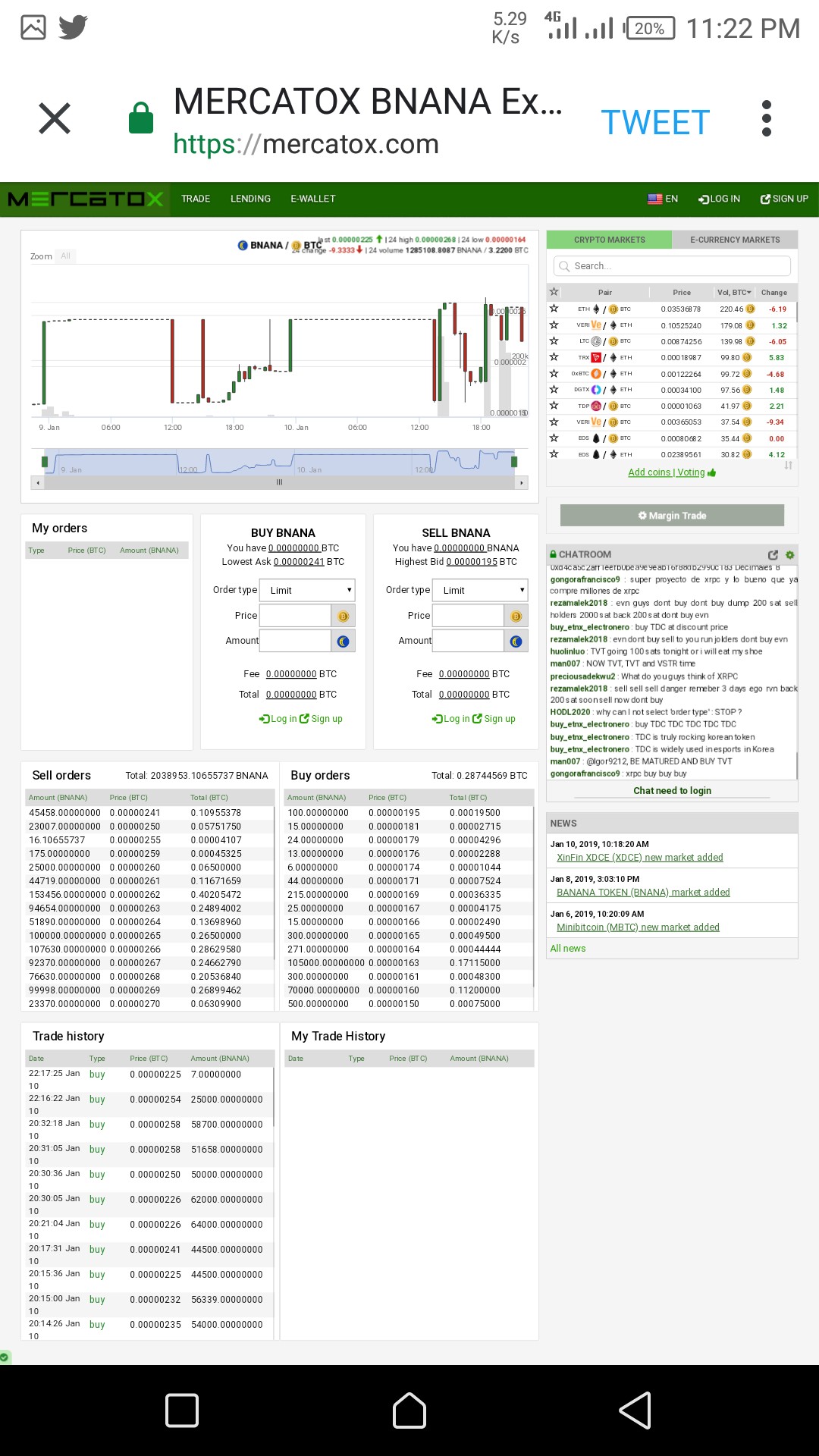The image size is (819, 1456).
Task: Favorite the TRX/ETH pair star
Action: tap(554, 357)
